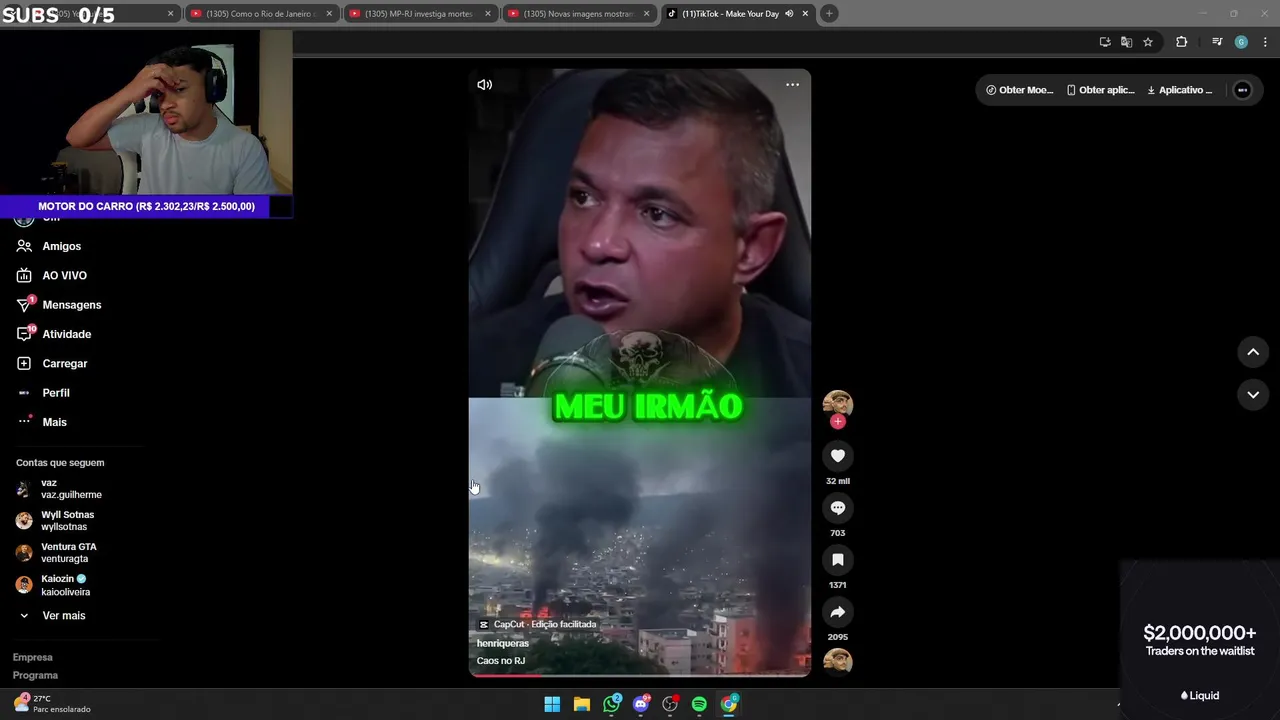Like the video with the heart icon
Viewport: 1280px width, 720px height.
pyautogui.click(x=838, y=456)
